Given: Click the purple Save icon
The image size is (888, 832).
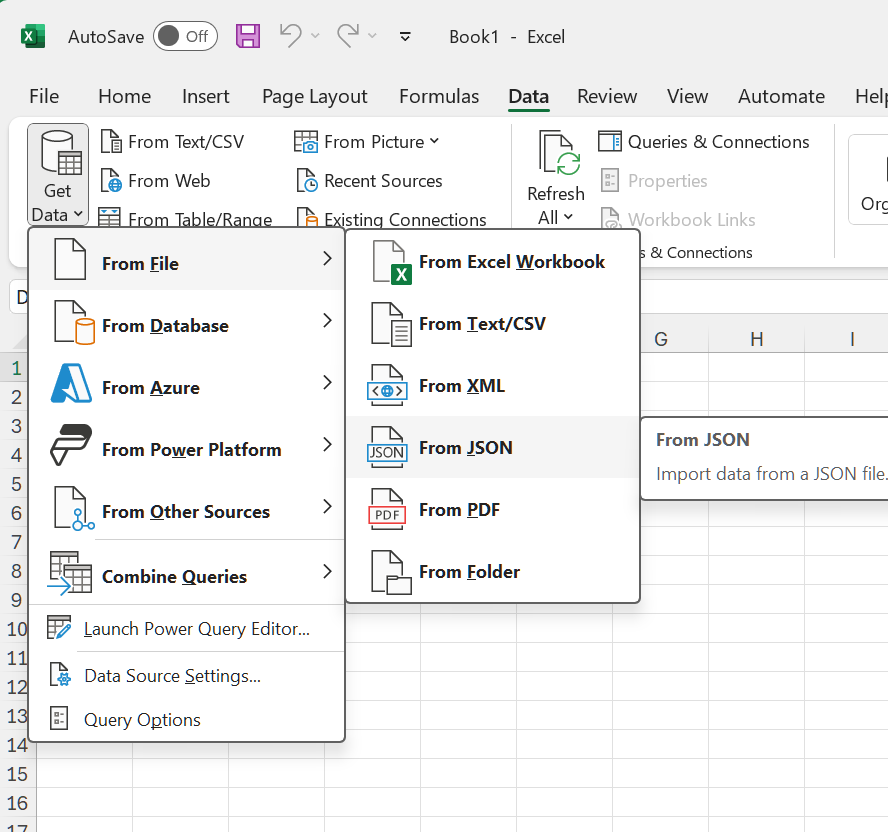Looking at the screenshot, I should click(247, 36).
